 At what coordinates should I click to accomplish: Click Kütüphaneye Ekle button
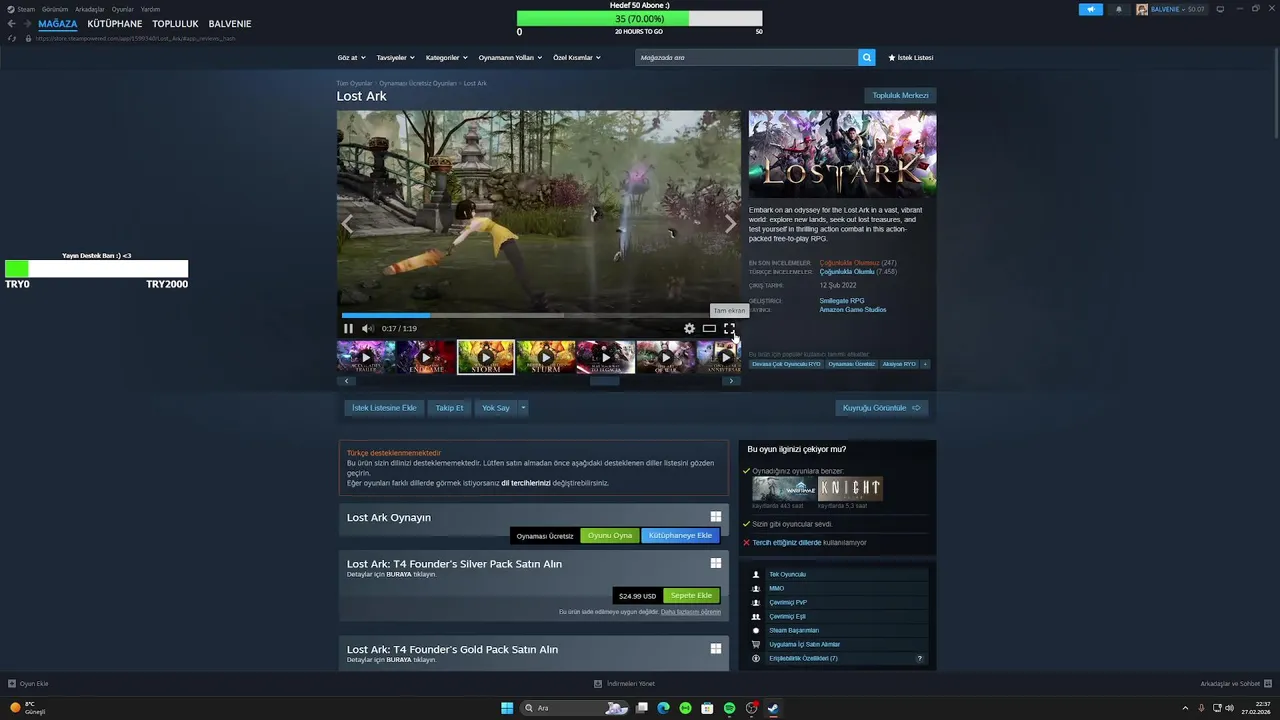680,535
